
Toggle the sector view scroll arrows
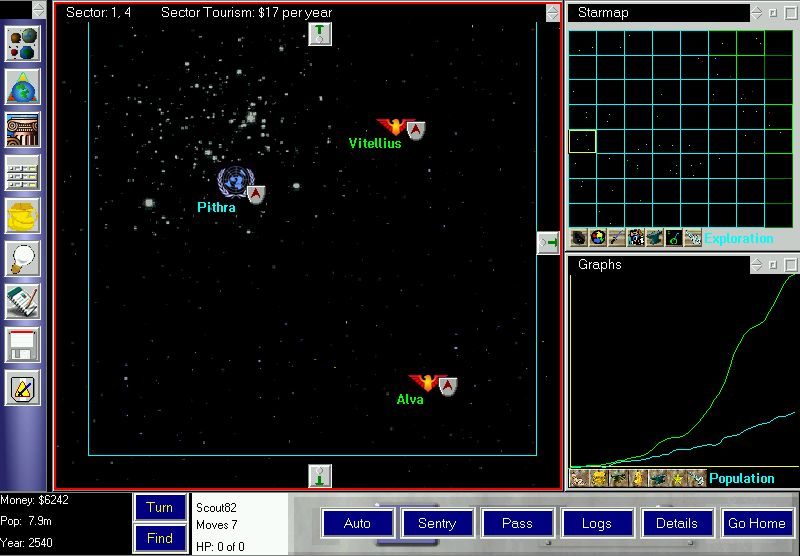[x=553, y=13]
